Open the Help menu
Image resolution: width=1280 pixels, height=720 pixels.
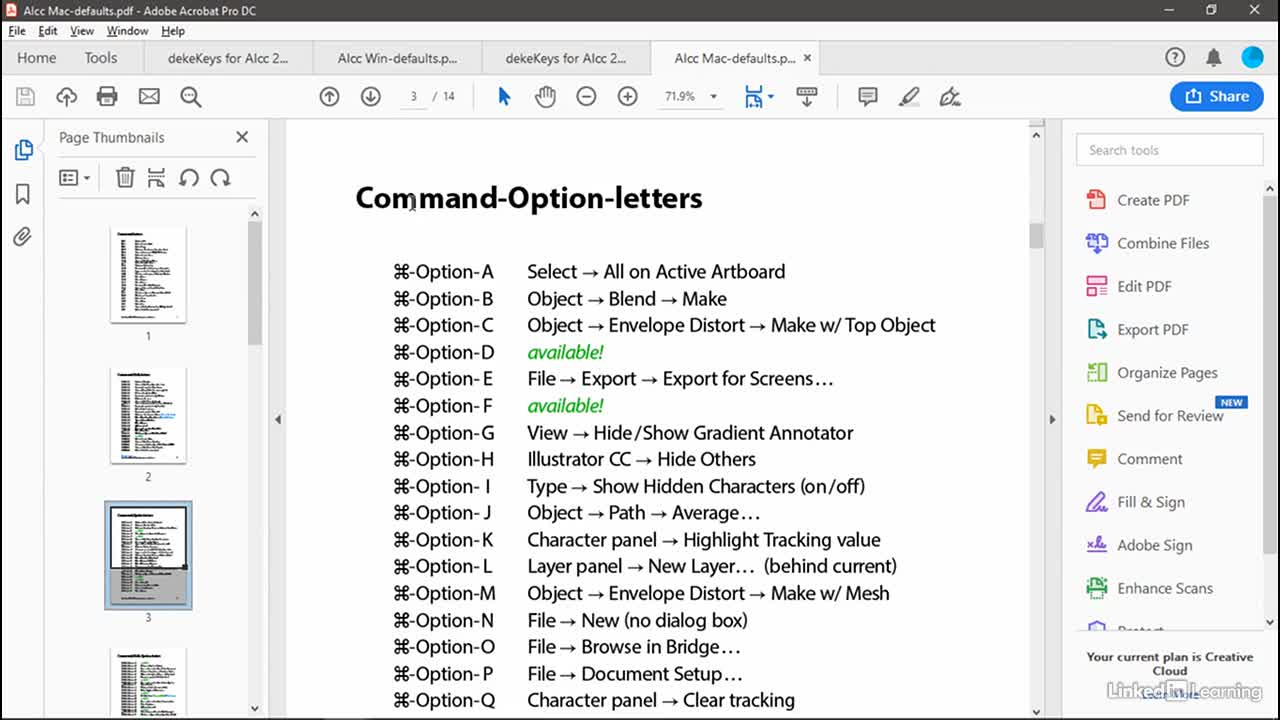point(173,31)
